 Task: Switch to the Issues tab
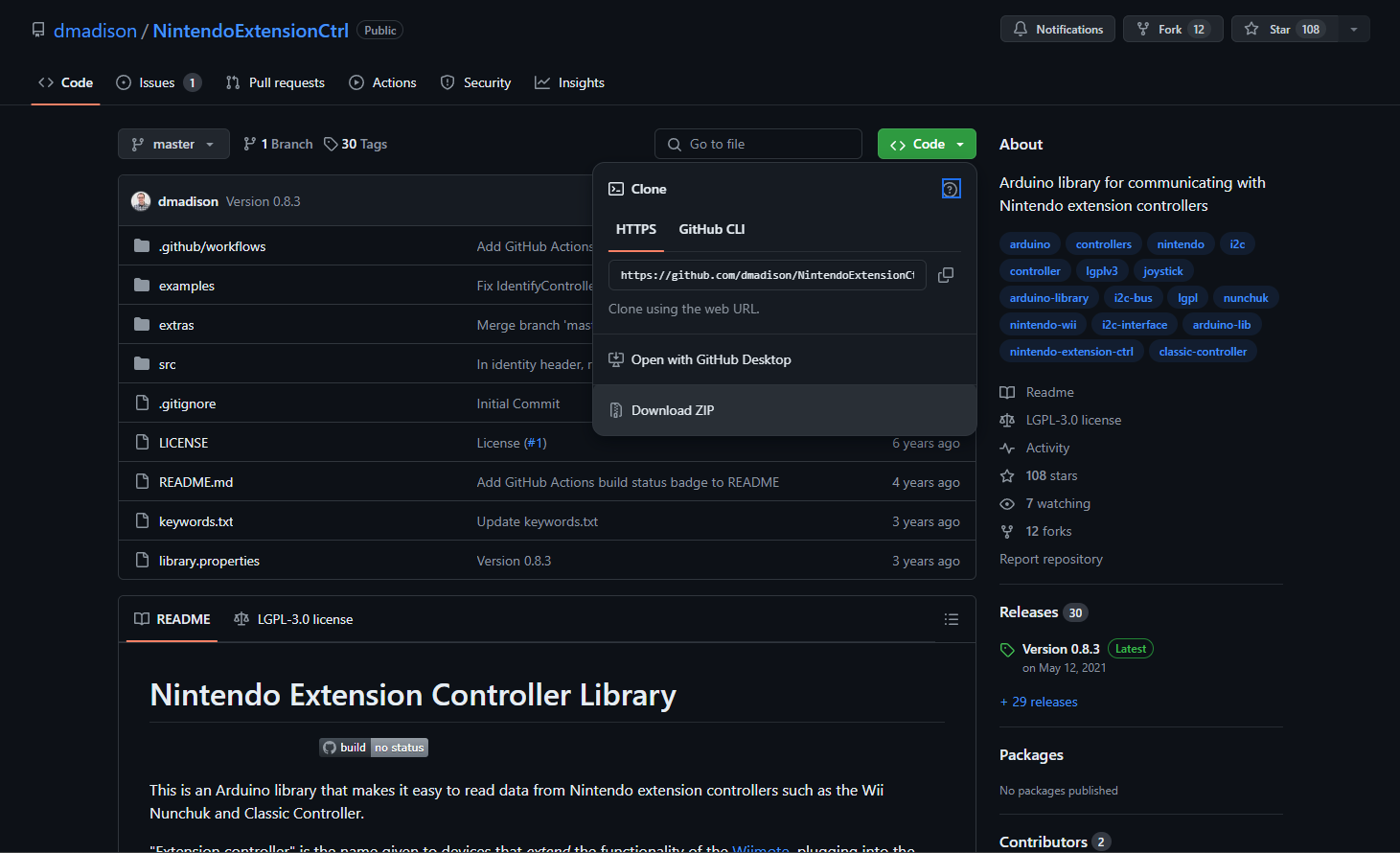point(158,82)
